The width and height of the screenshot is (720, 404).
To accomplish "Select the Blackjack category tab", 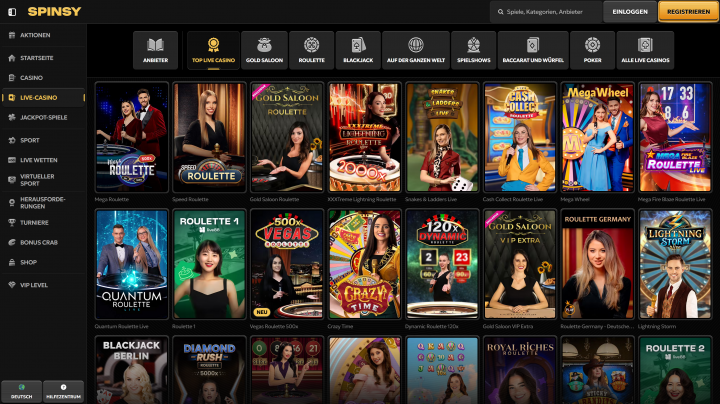I will point(358,50).
